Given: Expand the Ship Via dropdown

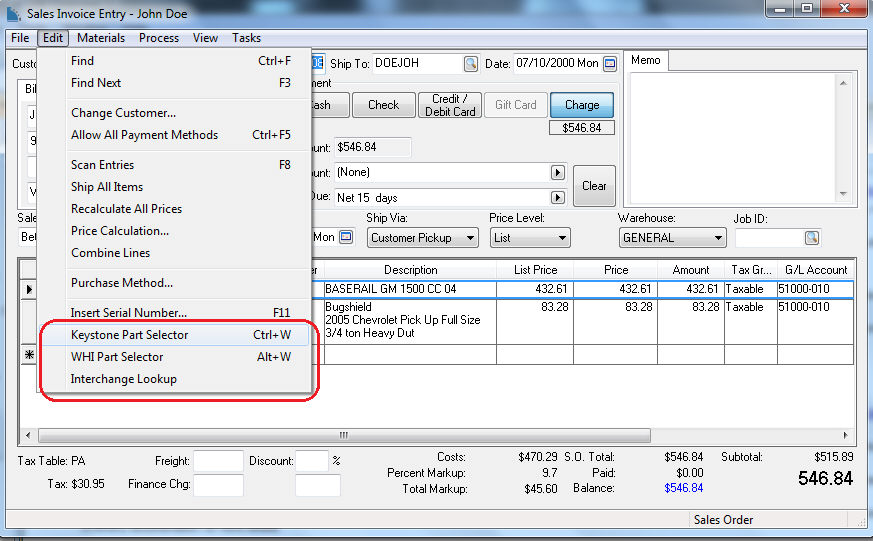Looking at the screenshot, I should coord(469,238).
